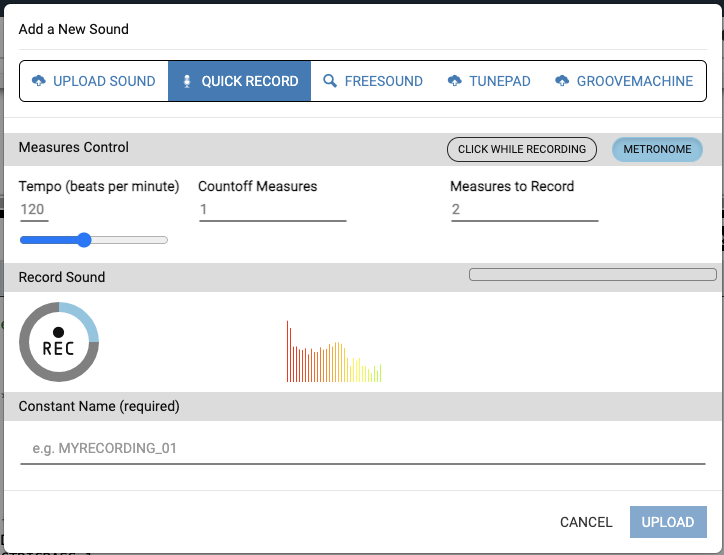
Task: Click the tempo slider handle
Action: coord(84,240)
